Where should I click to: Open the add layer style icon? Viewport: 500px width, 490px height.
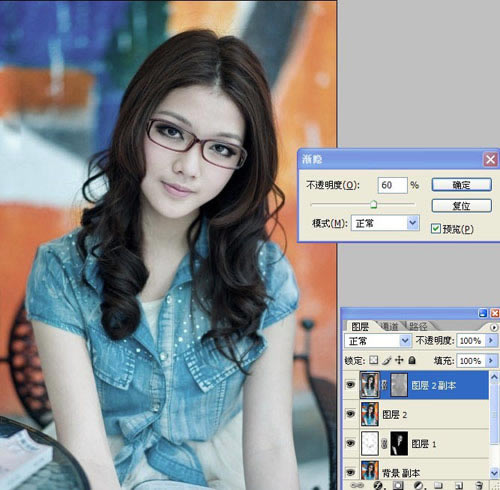[x=378, y=485]
